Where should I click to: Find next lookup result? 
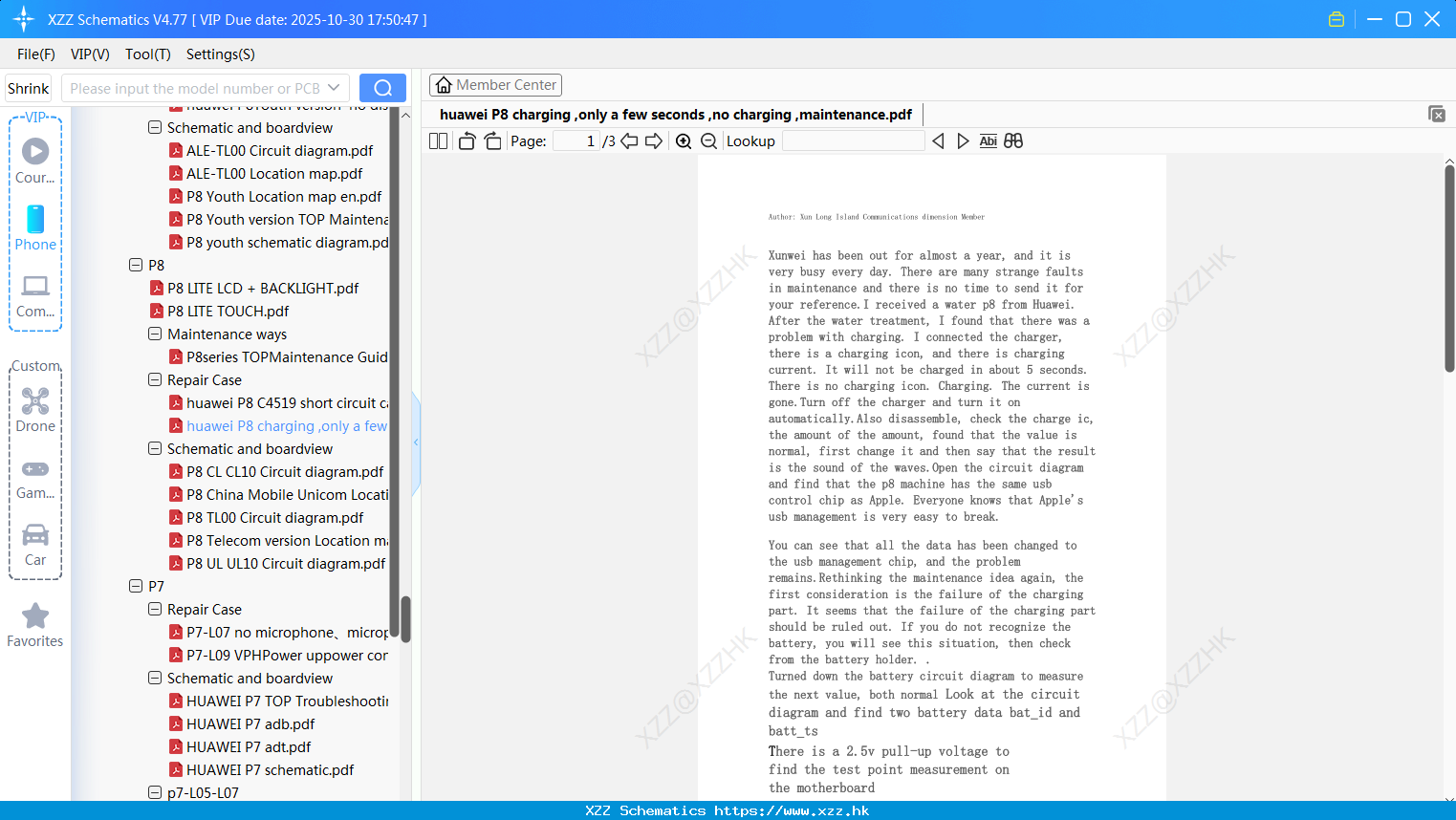[963, 141]
